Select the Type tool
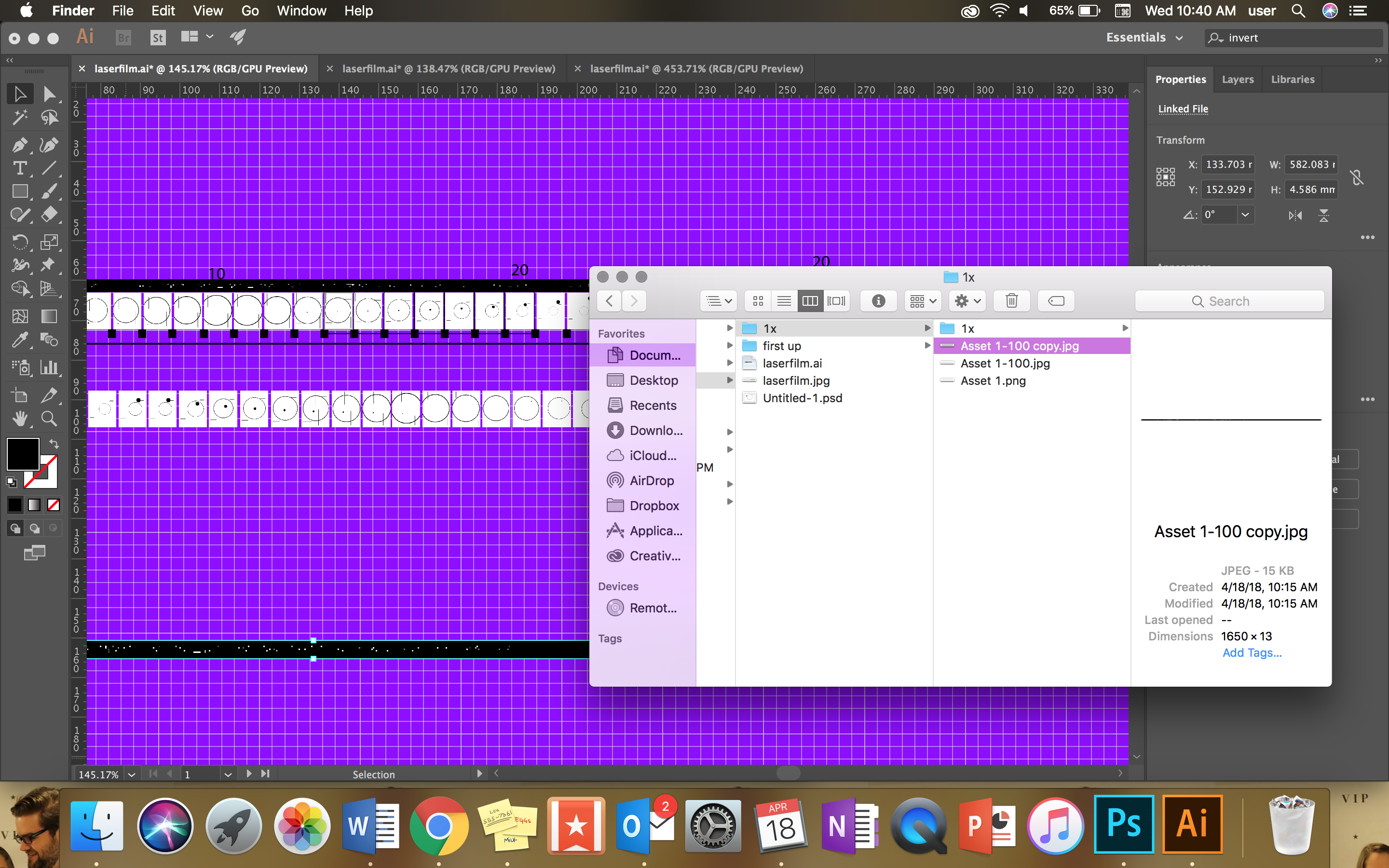The image size is (1389, 868). click(21, 168)
